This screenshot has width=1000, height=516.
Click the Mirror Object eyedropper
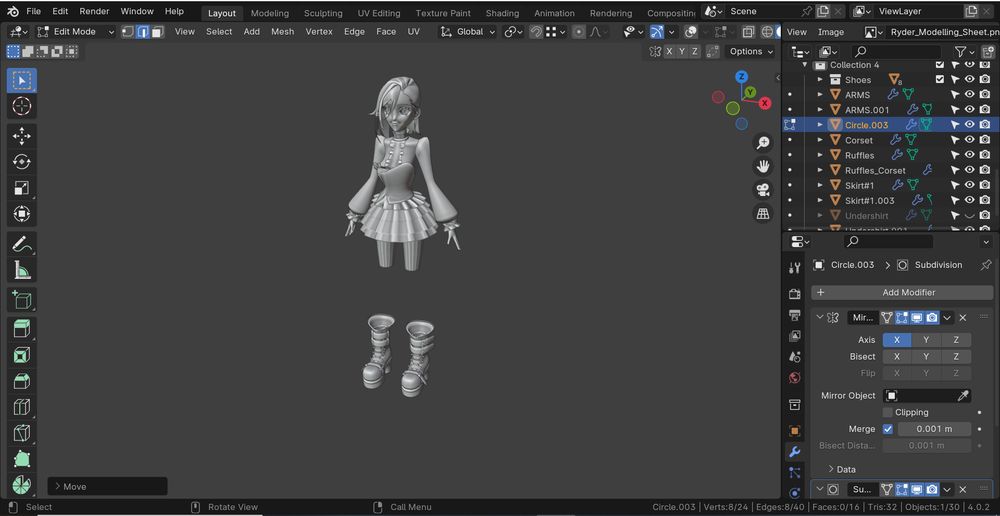click(963, 395)
